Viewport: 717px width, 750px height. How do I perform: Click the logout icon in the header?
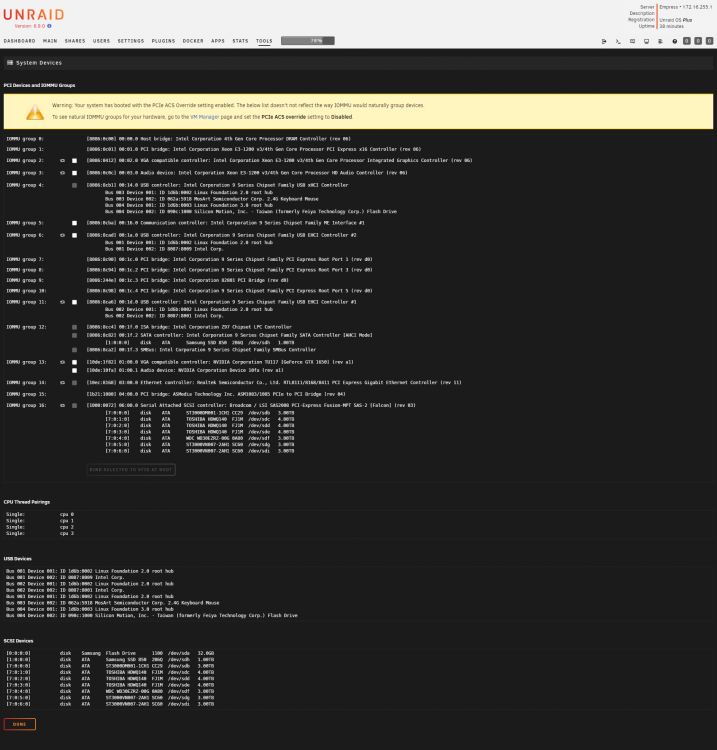[x=604, y=41]
